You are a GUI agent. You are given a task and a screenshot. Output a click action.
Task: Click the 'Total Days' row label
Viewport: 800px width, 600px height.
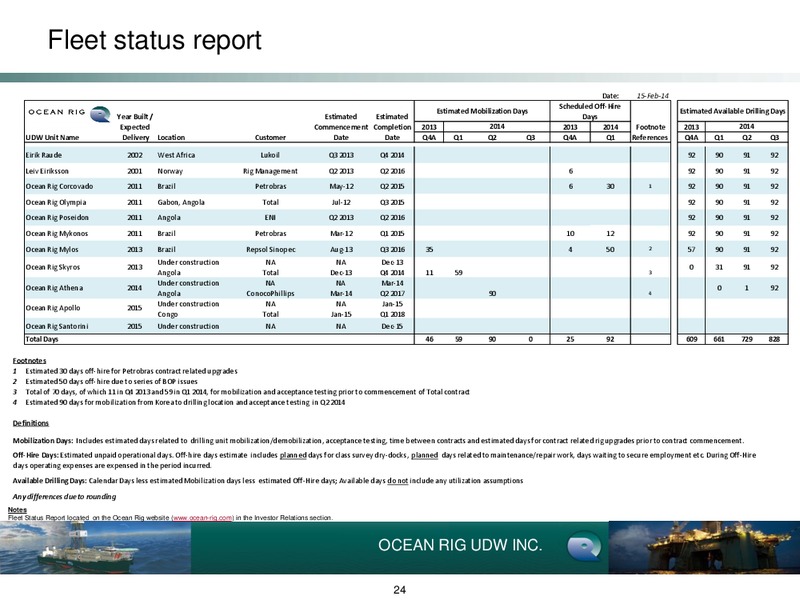pyautogui.click(x=42, y=339)
